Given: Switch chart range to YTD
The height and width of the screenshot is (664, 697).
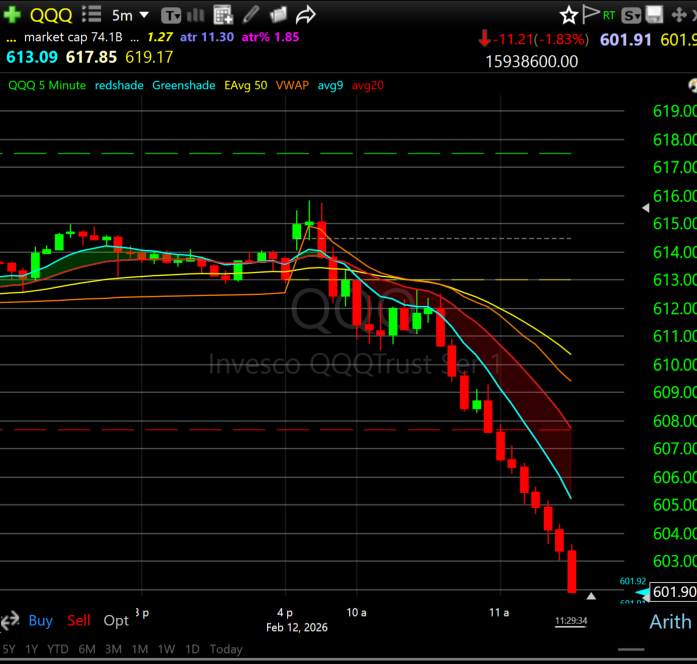Looking at the screenshot, I should pyautogui.click(x=58, y=649).
